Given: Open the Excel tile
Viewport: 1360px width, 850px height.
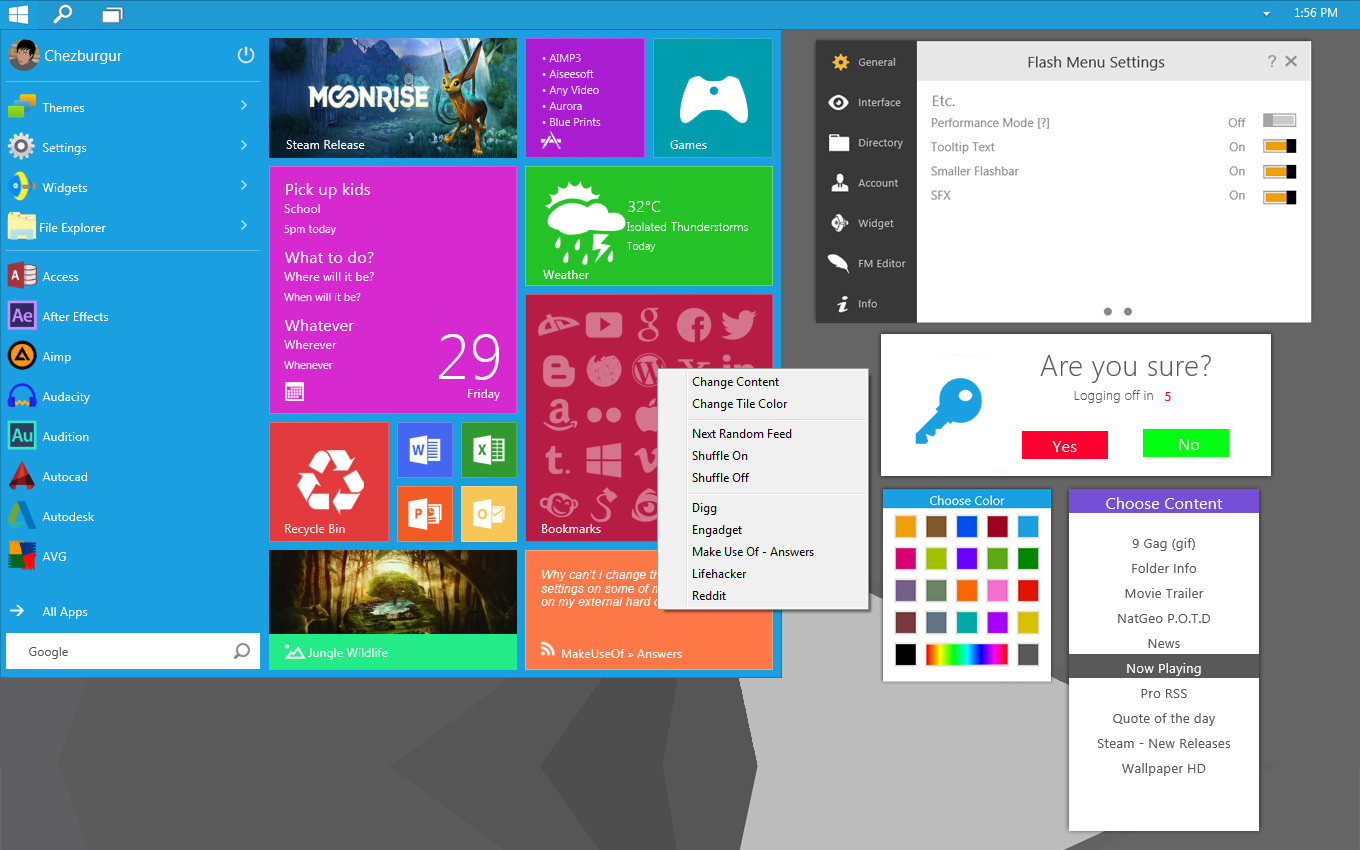Looking at the screenshot, I should click(489, 450).
